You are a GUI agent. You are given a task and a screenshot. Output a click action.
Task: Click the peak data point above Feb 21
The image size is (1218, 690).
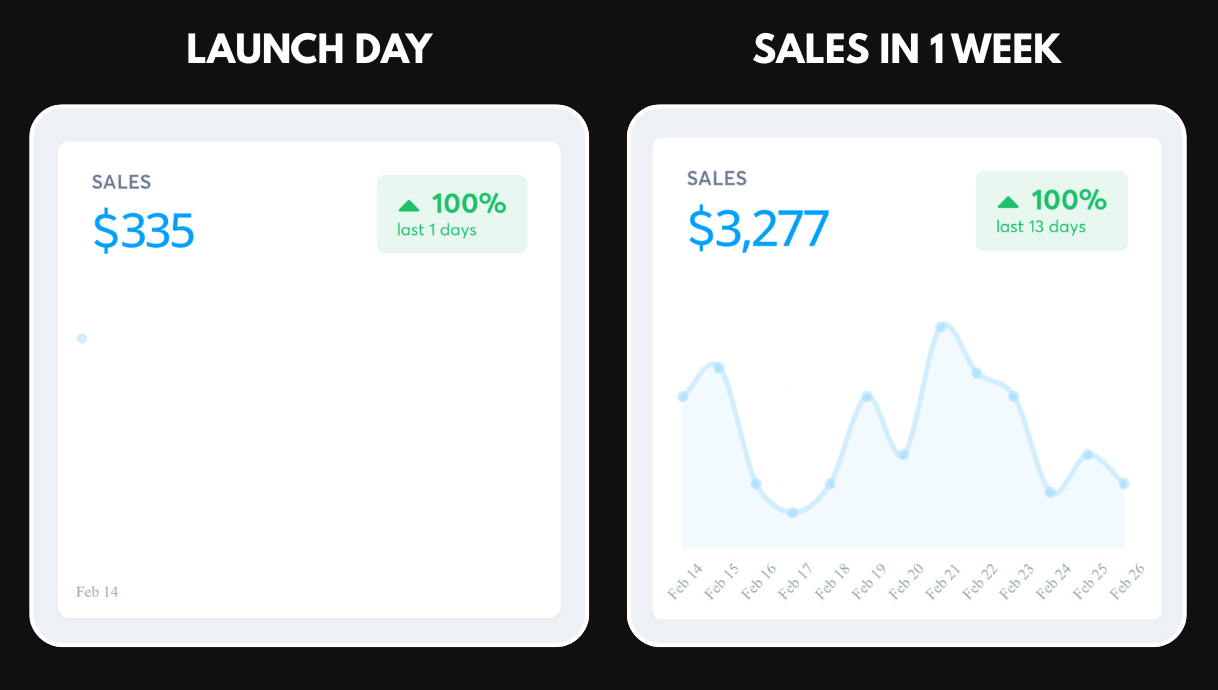click(x=941, y=327)
